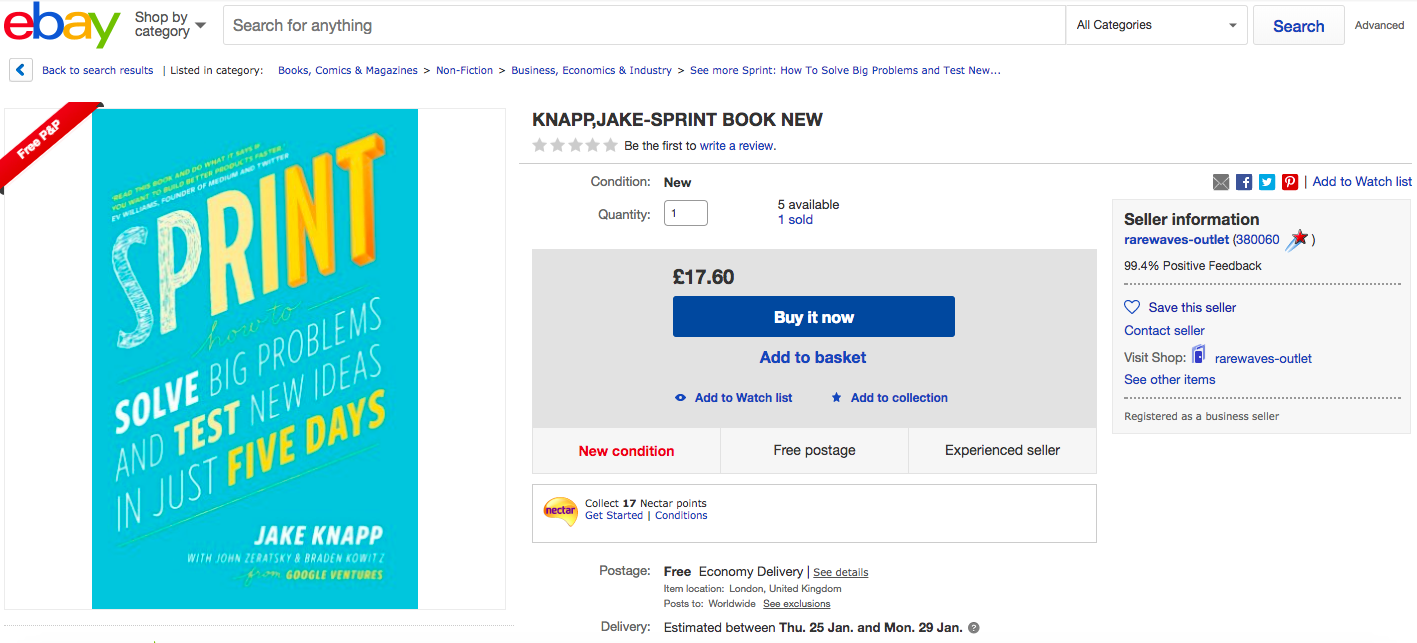
Task: Click Add to Watch list in top right
Action: point(1362,182)
